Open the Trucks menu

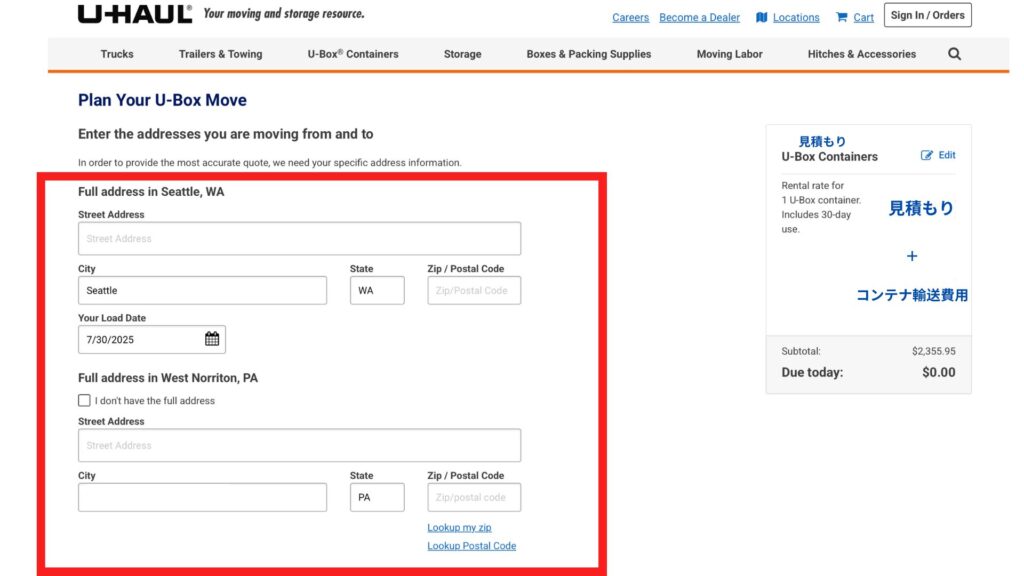pyautogui.click(x=117, y=54)
